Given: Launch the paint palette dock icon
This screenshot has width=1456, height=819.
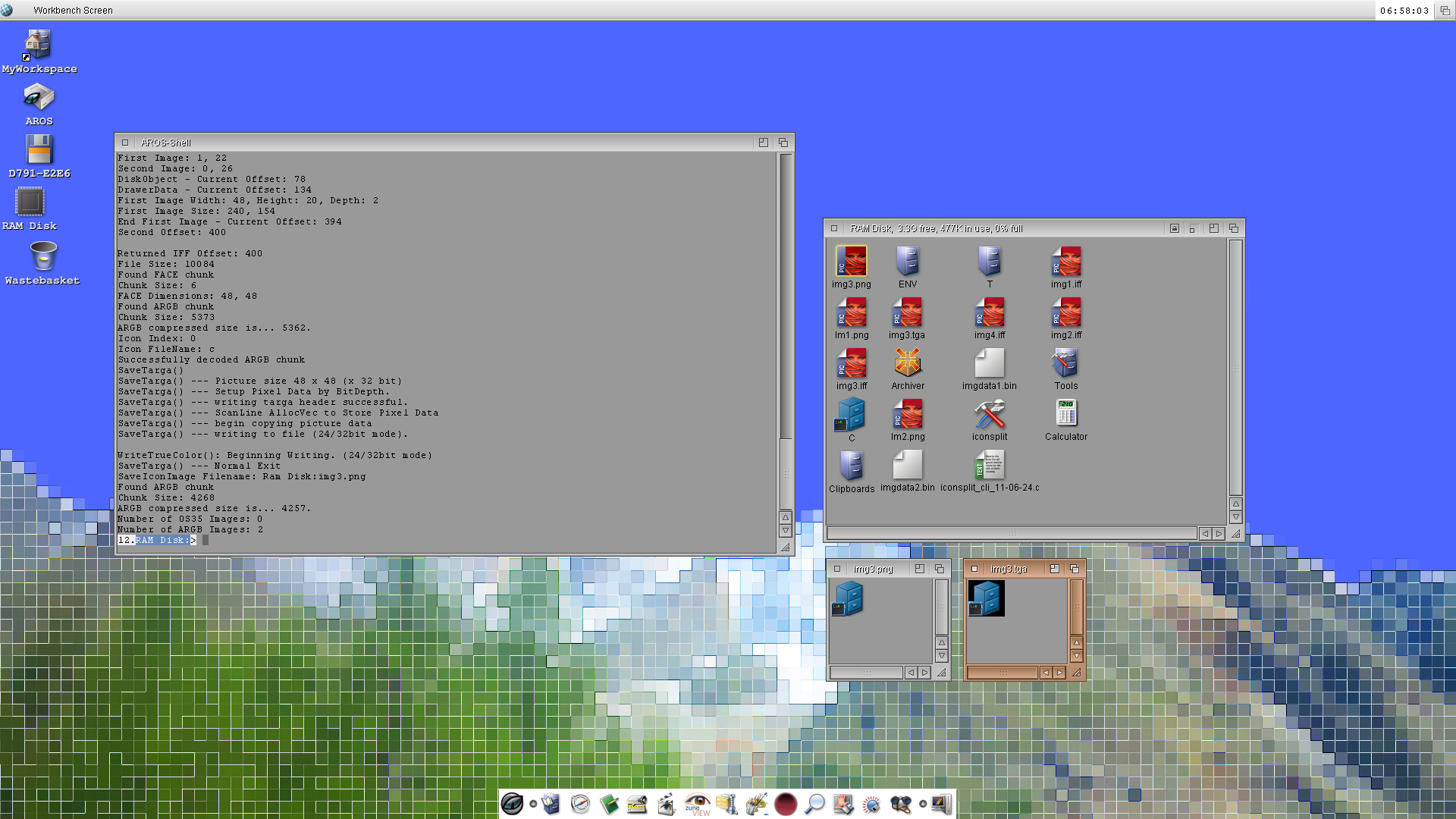Looking at the screenshot, I should click(756, 804).
